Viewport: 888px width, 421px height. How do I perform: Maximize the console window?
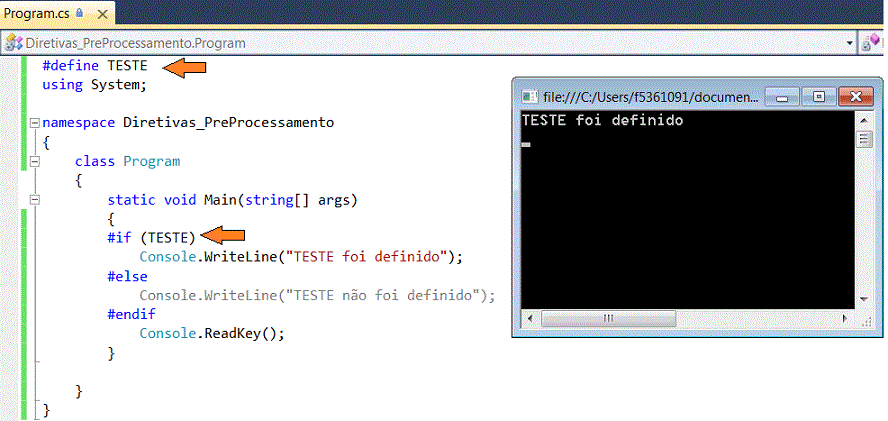pyautogui.click(x=819, y=97)
